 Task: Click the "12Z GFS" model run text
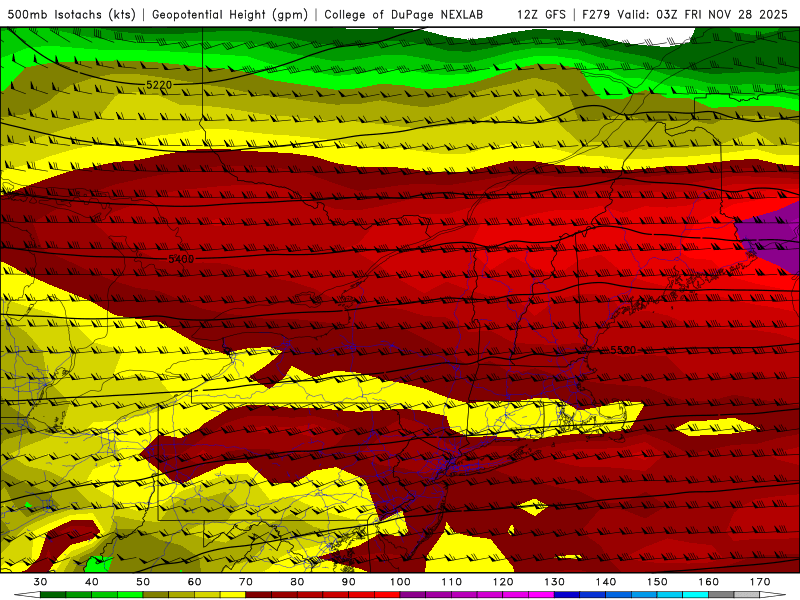[x=541, y=14]
